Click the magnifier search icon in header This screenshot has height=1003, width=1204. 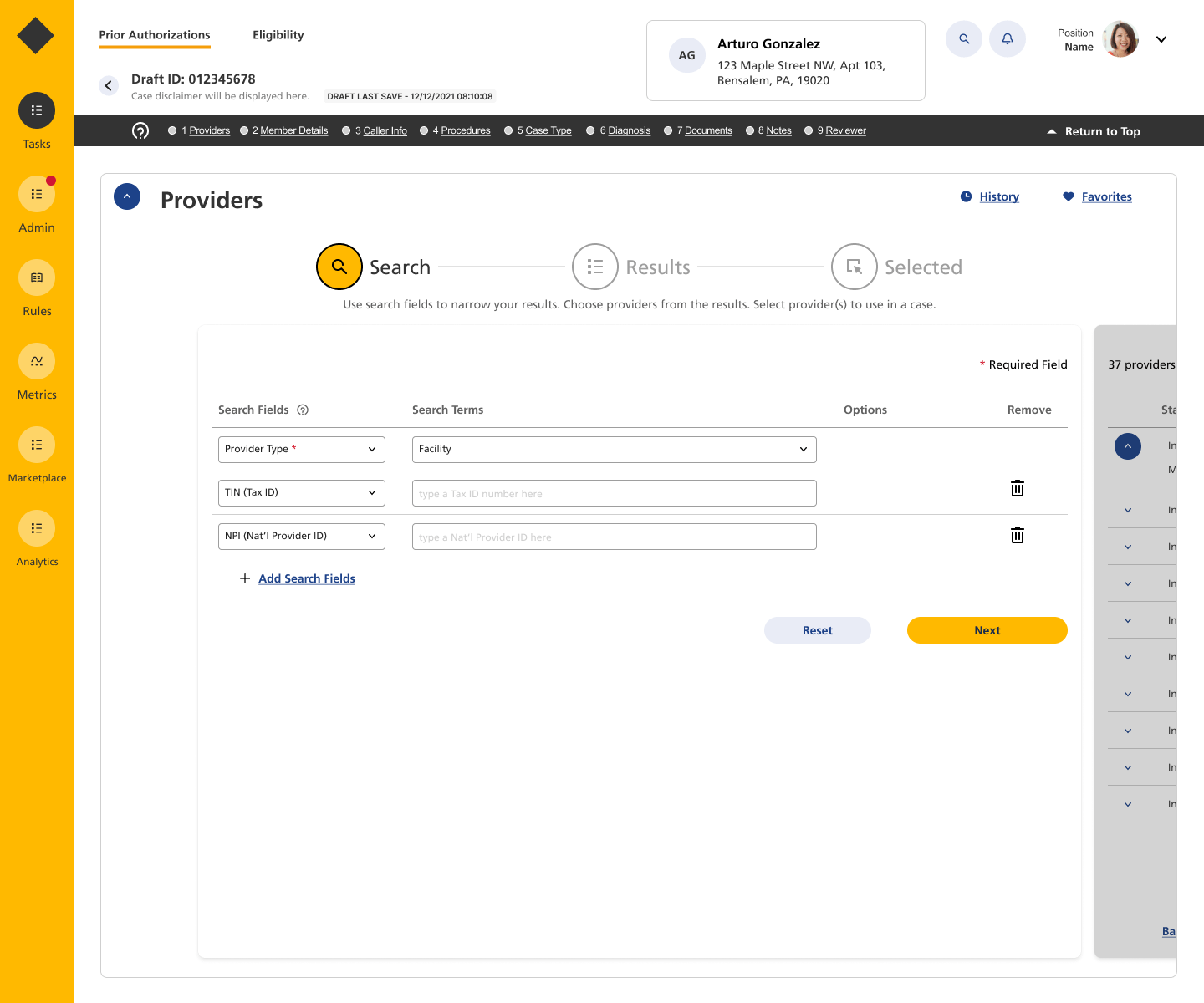click(x=964, y=39)
